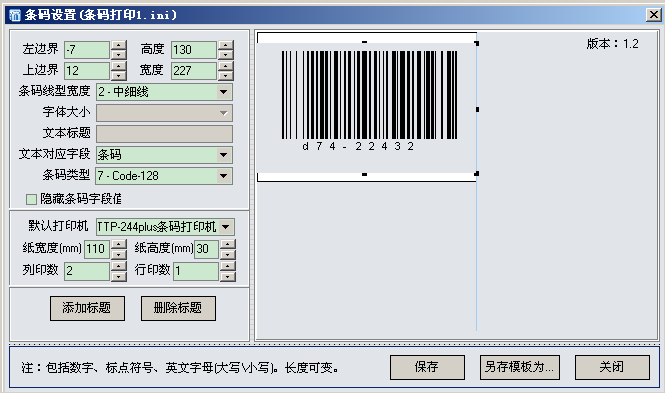Click the 行印数 input field
This screenshot has width=665, height=393.
[x=196, y=271]
